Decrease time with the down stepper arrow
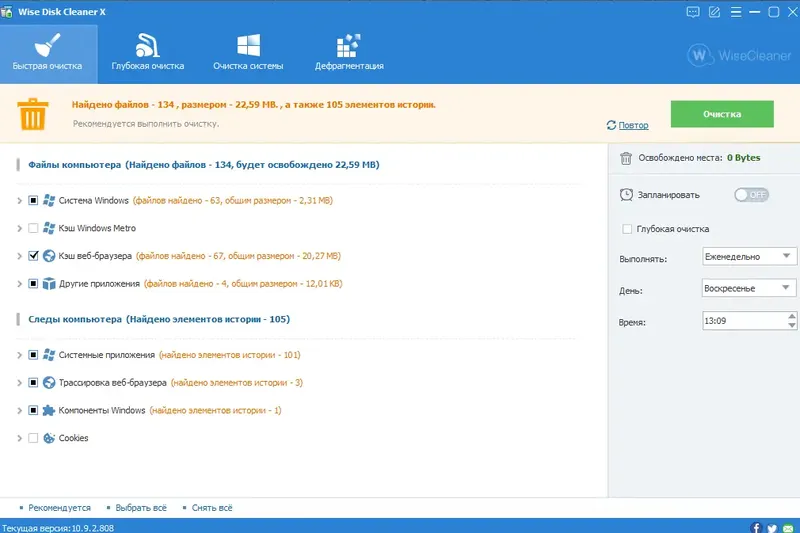The height and width of the screenshot is (533, 800). (x=791, y=325)
